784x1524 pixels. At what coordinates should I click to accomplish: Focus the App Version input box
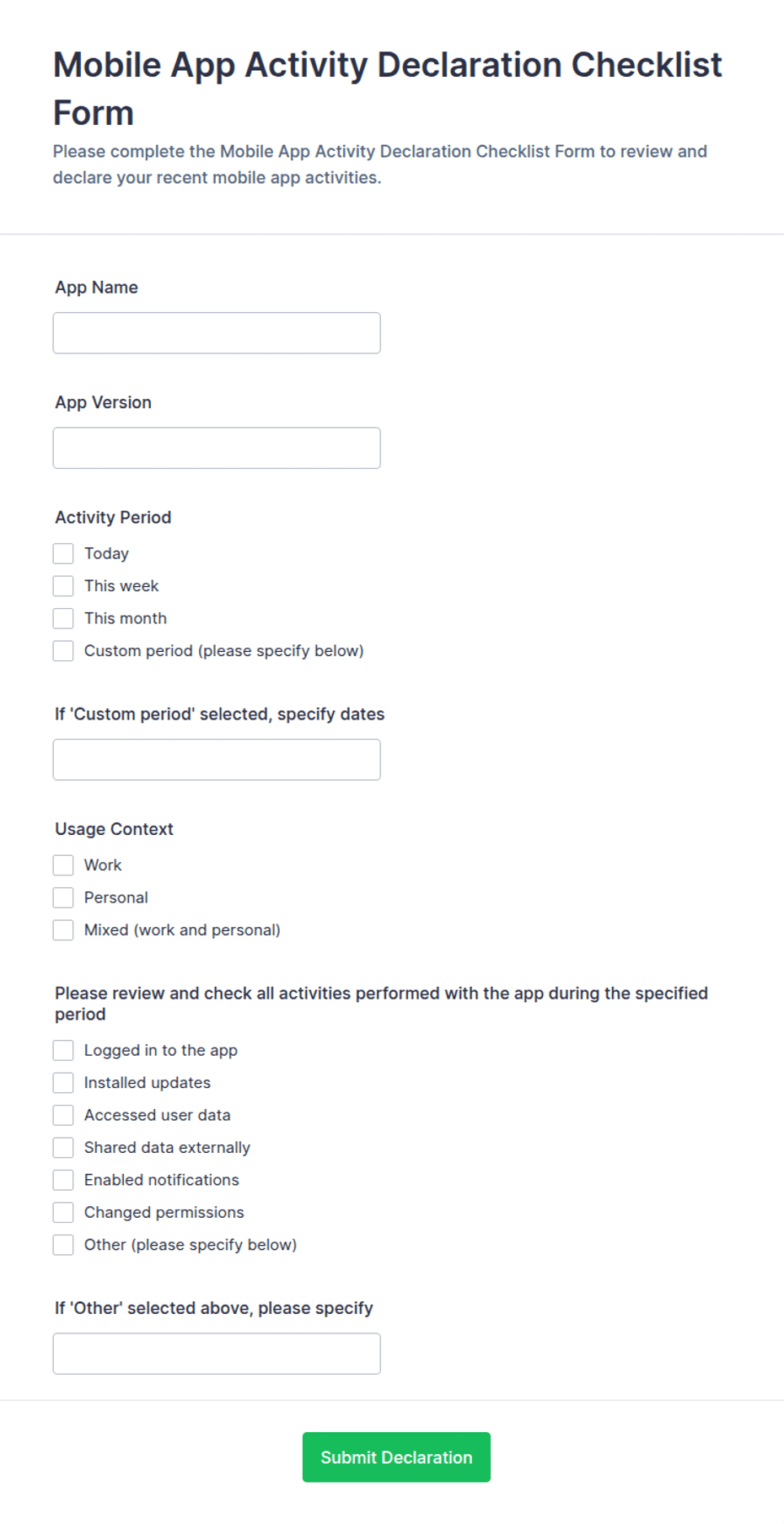pyautogui.click(x=217, y=448)
